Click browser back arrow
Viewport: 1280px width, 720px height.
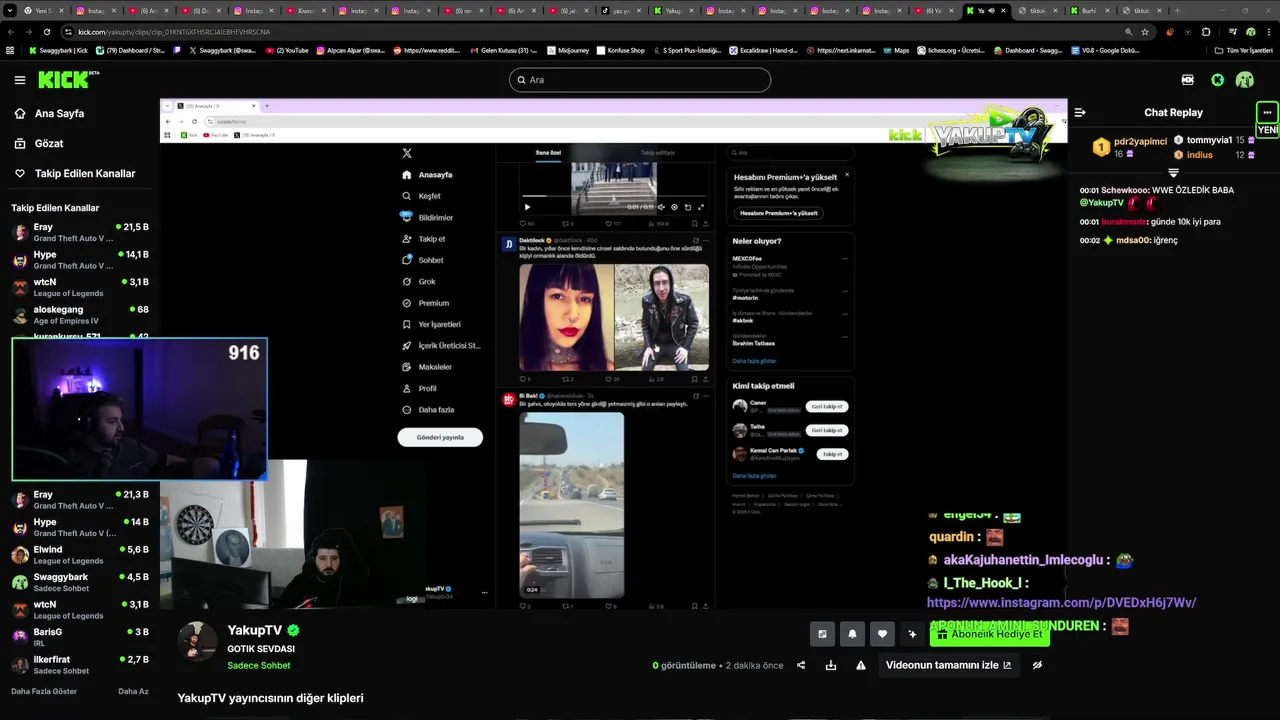10,32
